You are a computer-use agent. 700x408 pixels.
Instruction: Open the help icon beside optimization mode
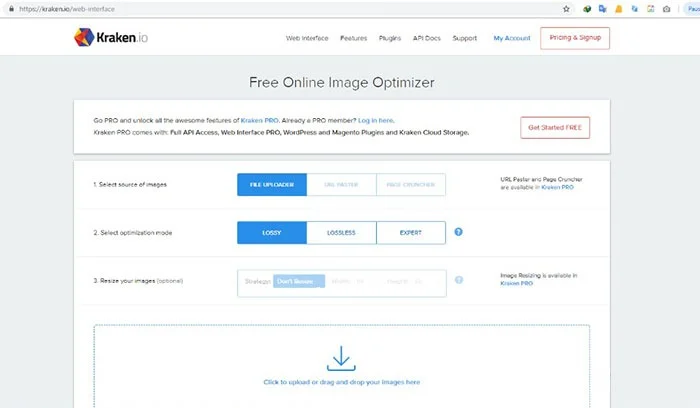point(458,232)
